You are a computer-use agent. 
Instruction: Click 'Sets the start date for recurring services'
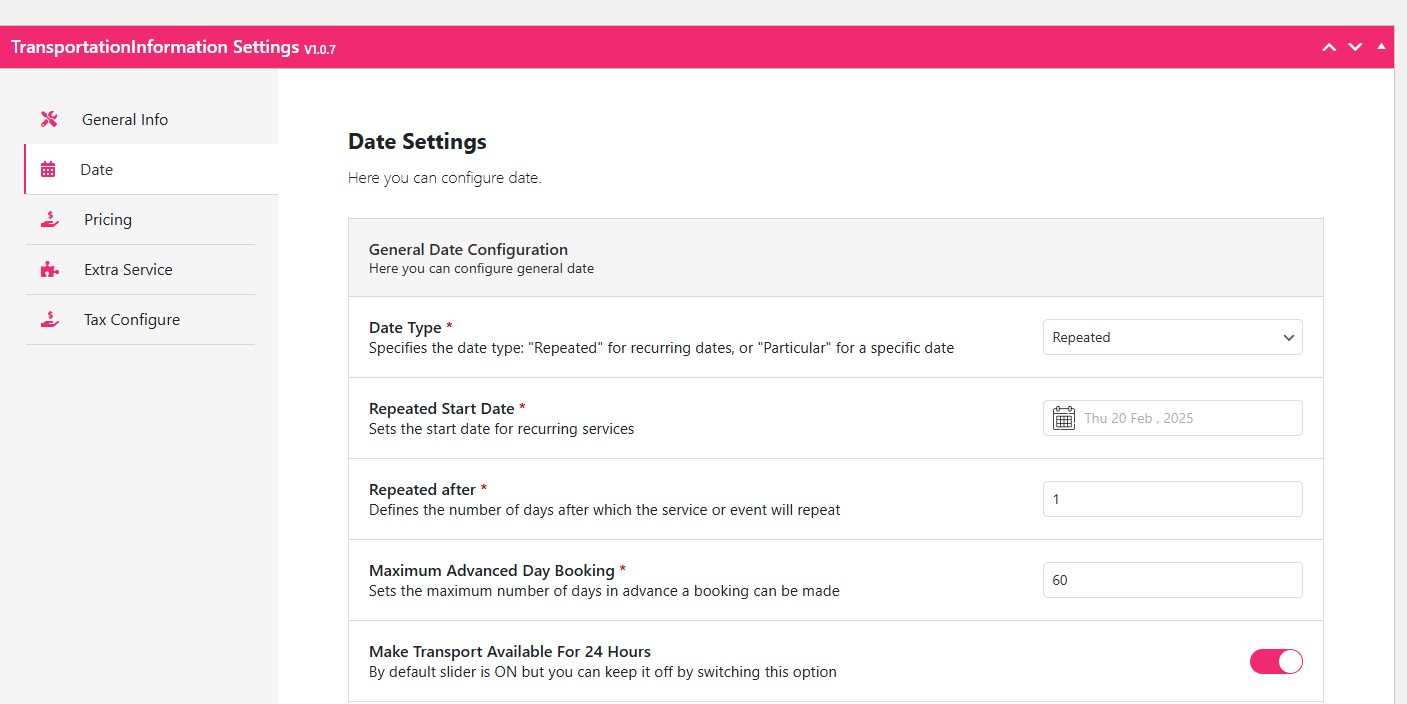pyautogui.click(x=502, y=429)
